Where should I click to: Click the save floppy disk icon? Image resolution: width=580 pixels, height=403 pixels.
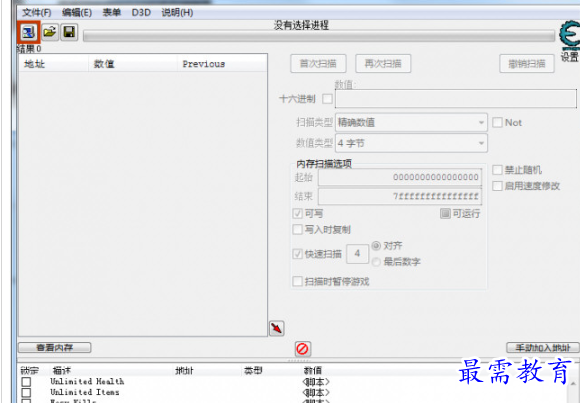(69, 32)
